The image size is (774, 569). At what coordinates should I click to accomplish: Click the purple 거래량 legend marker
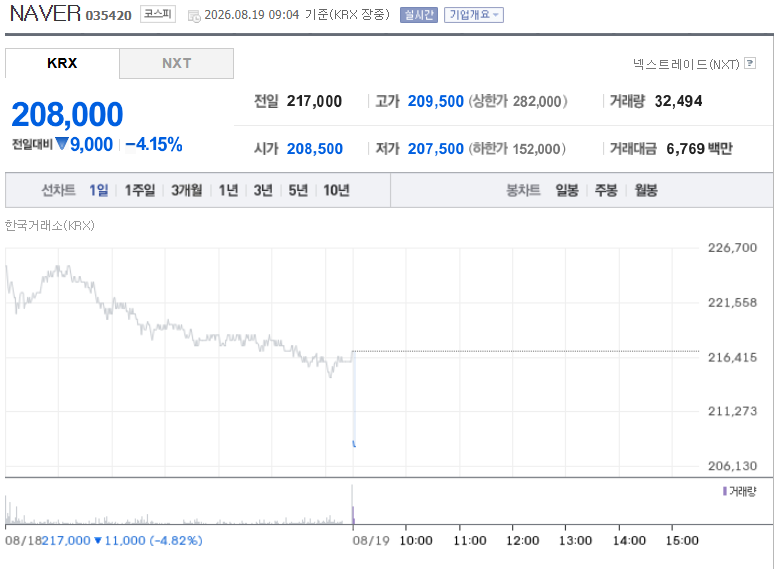[x=725, y=491]
